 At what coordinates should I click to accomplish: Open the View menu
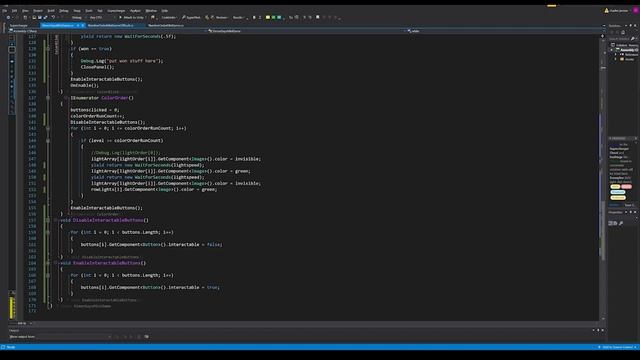[25, 11]
